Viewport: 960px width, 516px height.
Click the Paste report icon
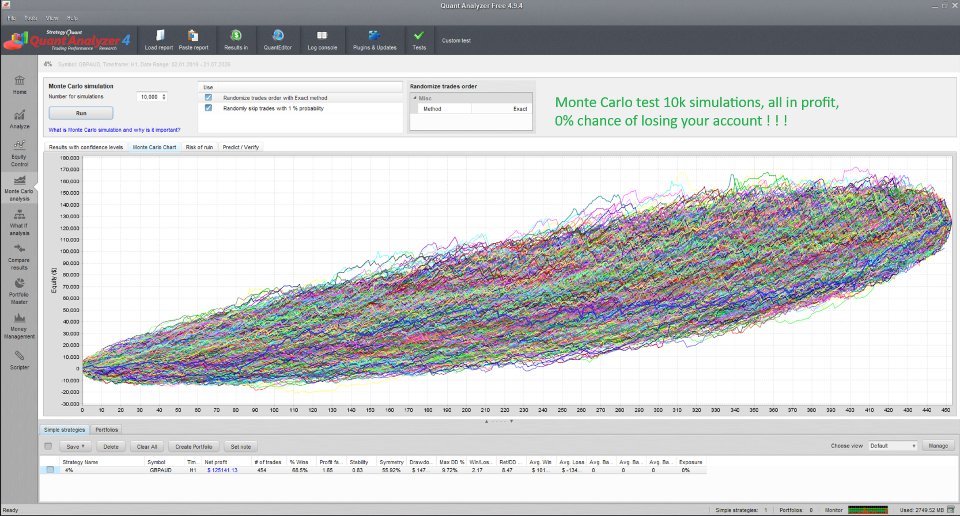pos(193,40)
